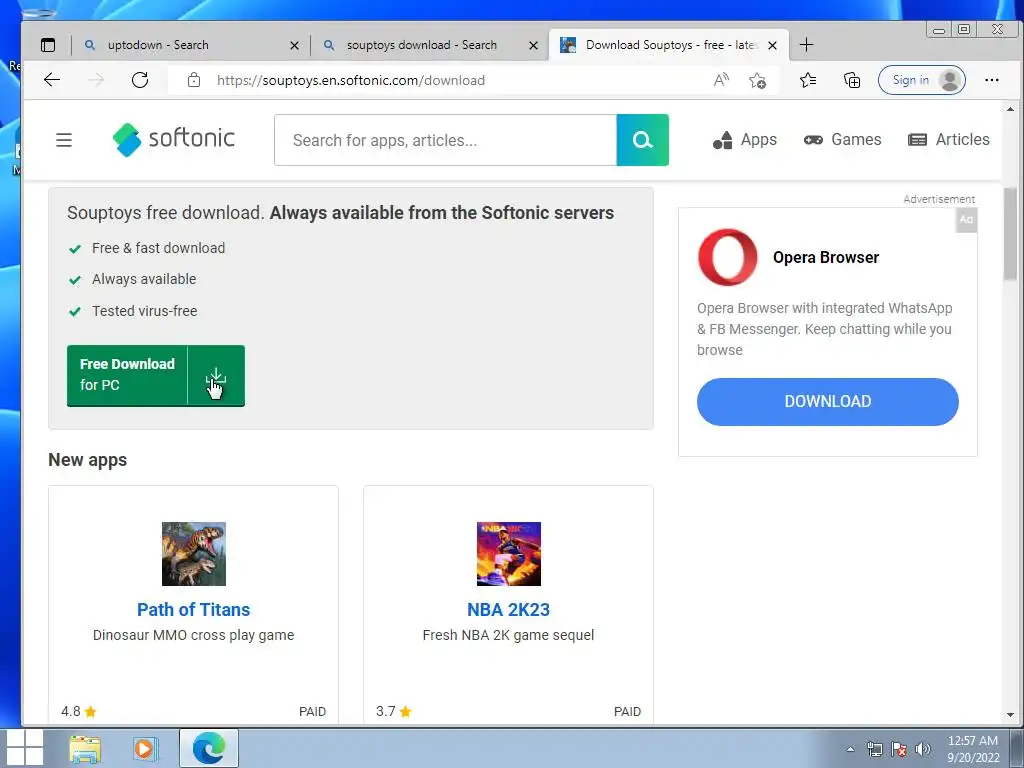The image size is (1024, 768).
Task: Sign in to Microsoft Edge
Action: point(921,80)
